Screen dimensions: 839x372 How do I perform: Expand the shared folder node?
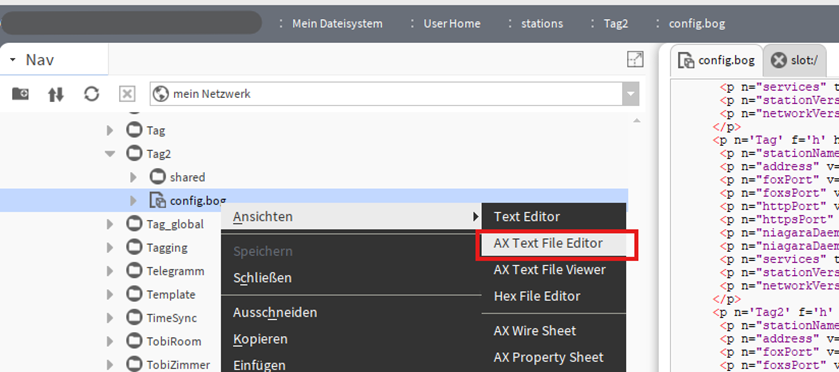(x=134, y=177)
